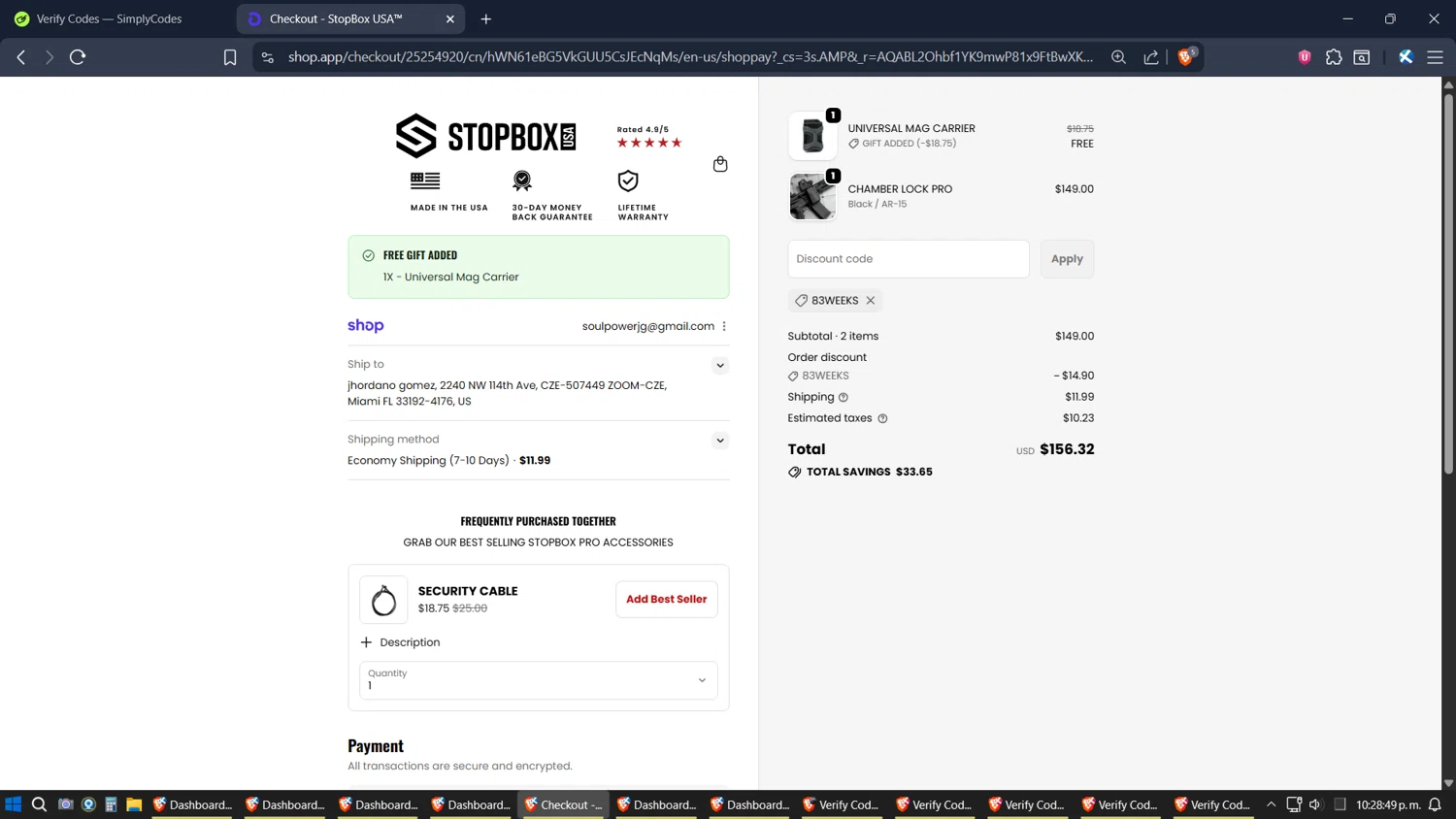Open the Quantity dropdown
Image resolution: width=1456 pixels, height=819 pixels.
click(539, 680)
